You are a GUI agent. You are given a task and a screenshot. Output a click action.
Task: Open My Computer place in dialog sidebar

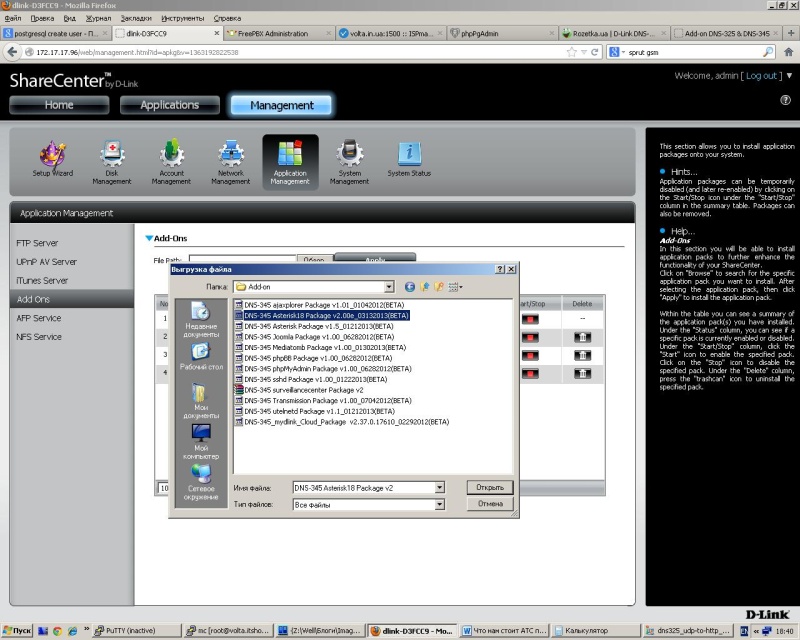click(x=201, y=441)
